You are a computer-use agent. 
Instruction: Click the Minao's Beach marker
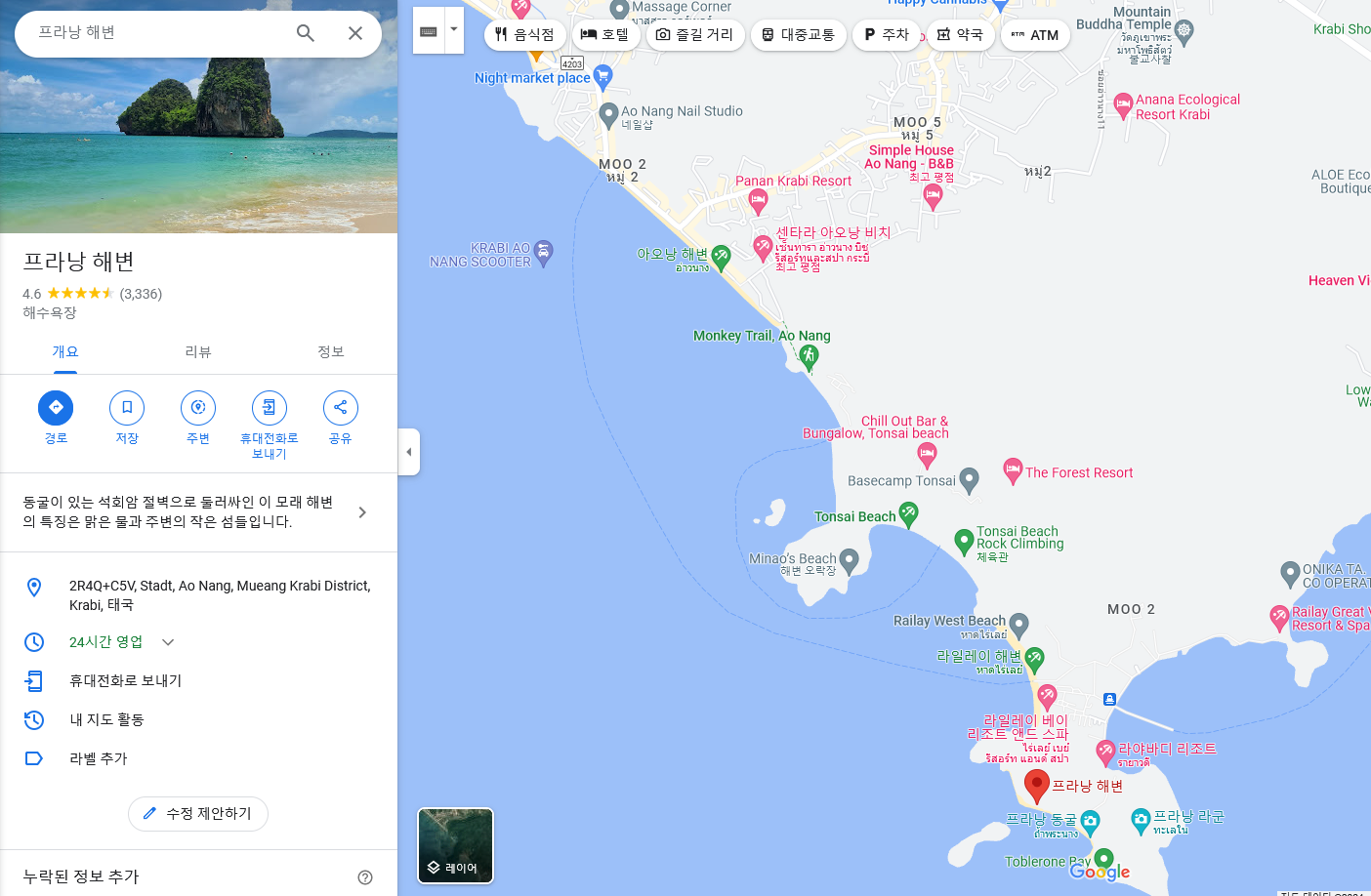tap(849, 560)
